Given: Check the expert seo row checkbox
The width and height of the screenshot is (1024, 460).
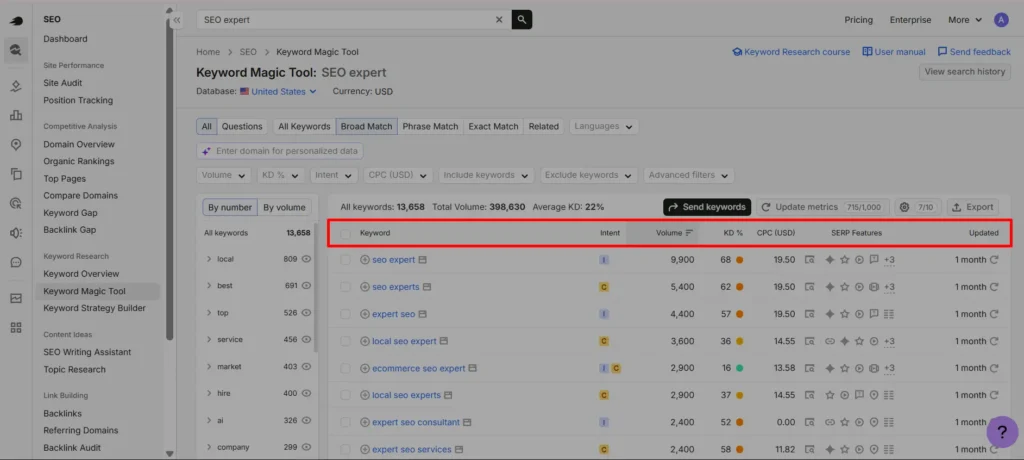Looking at the screenshot, I should (345, 314).
